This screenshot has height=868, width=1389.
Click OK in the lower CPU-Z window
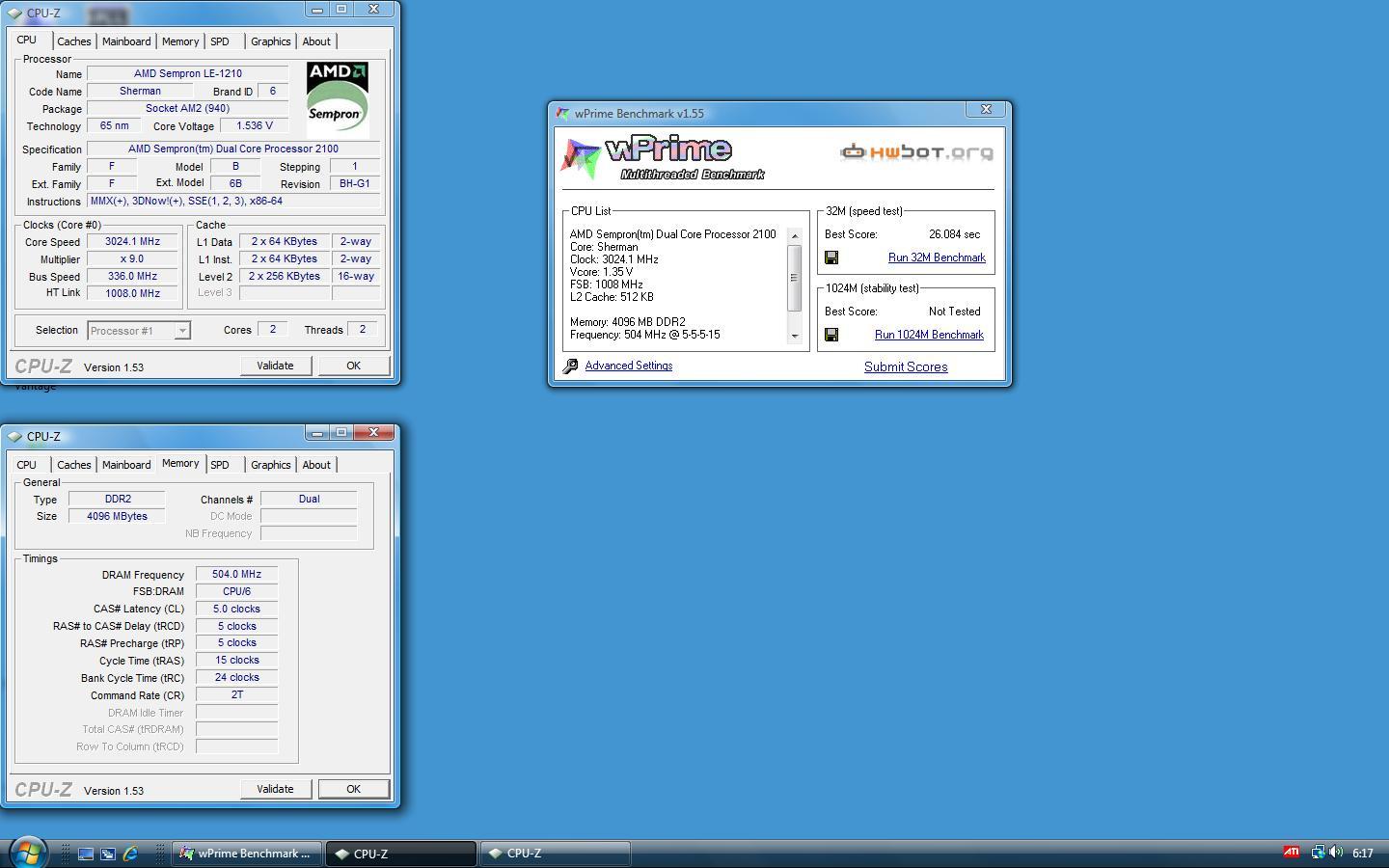353,789
